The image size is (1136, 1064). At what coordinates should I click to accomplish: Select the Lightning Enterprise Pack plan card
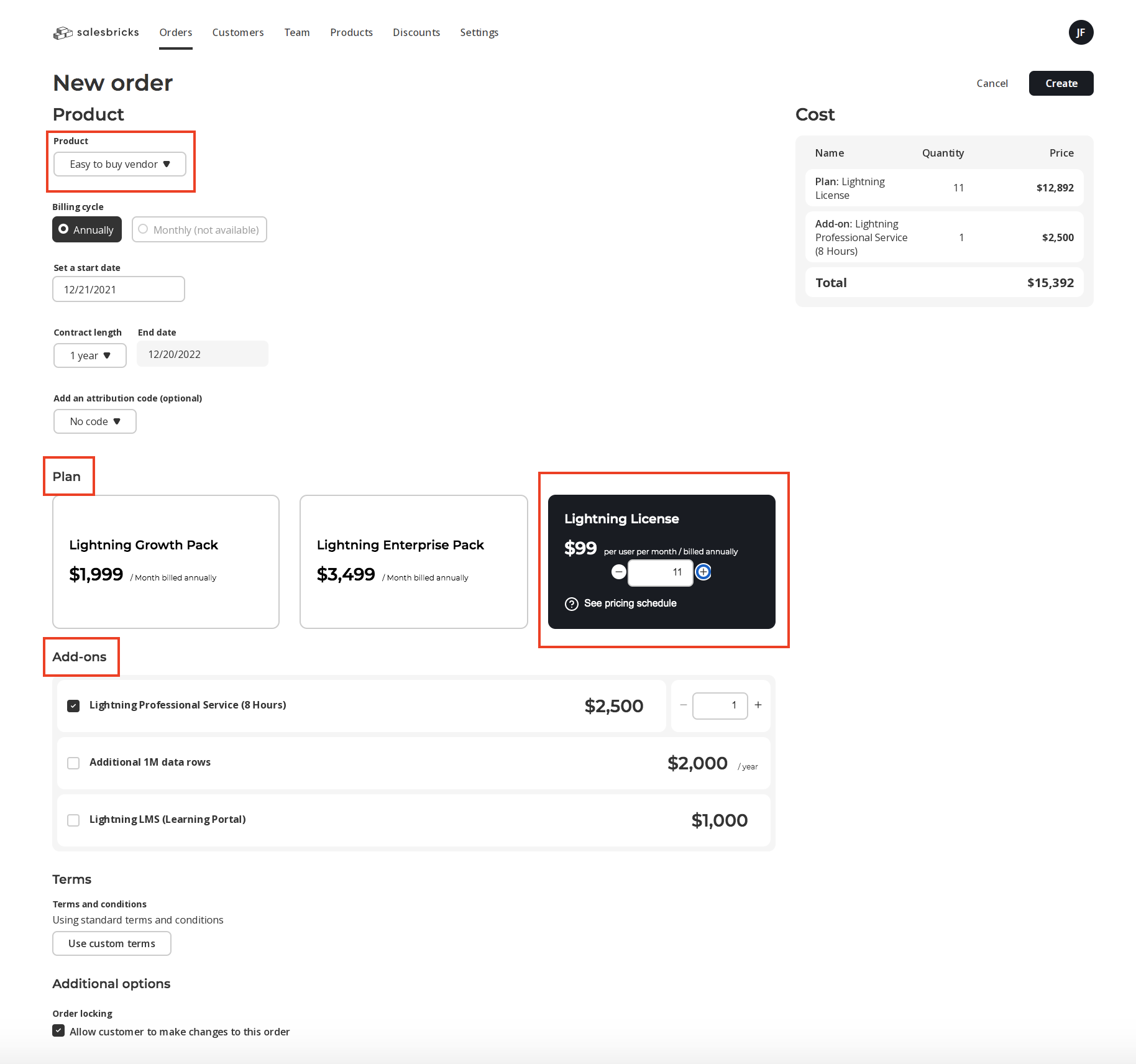pyautogui.click(x=414, y=562)
